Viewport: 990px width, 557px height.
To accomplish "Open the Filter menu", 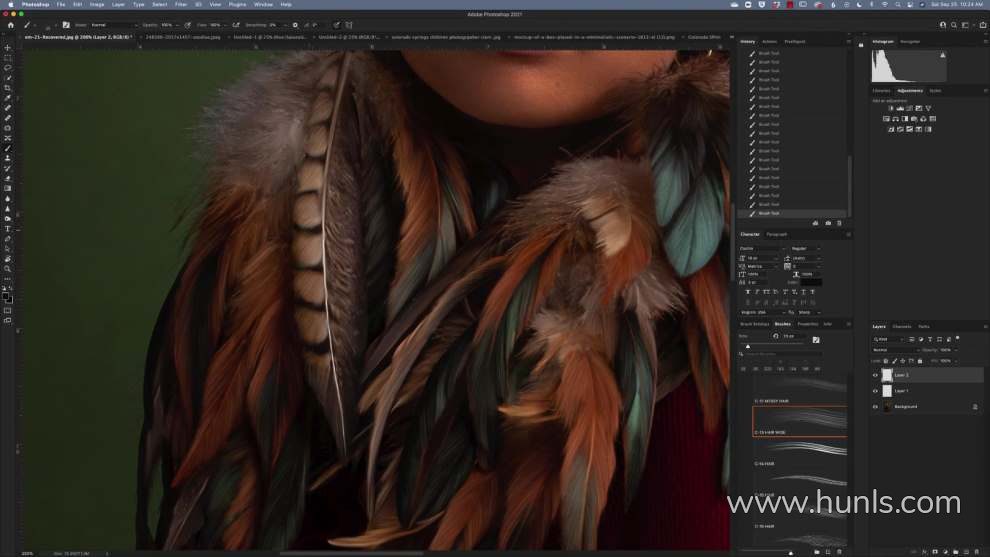I will pos(180,4).
